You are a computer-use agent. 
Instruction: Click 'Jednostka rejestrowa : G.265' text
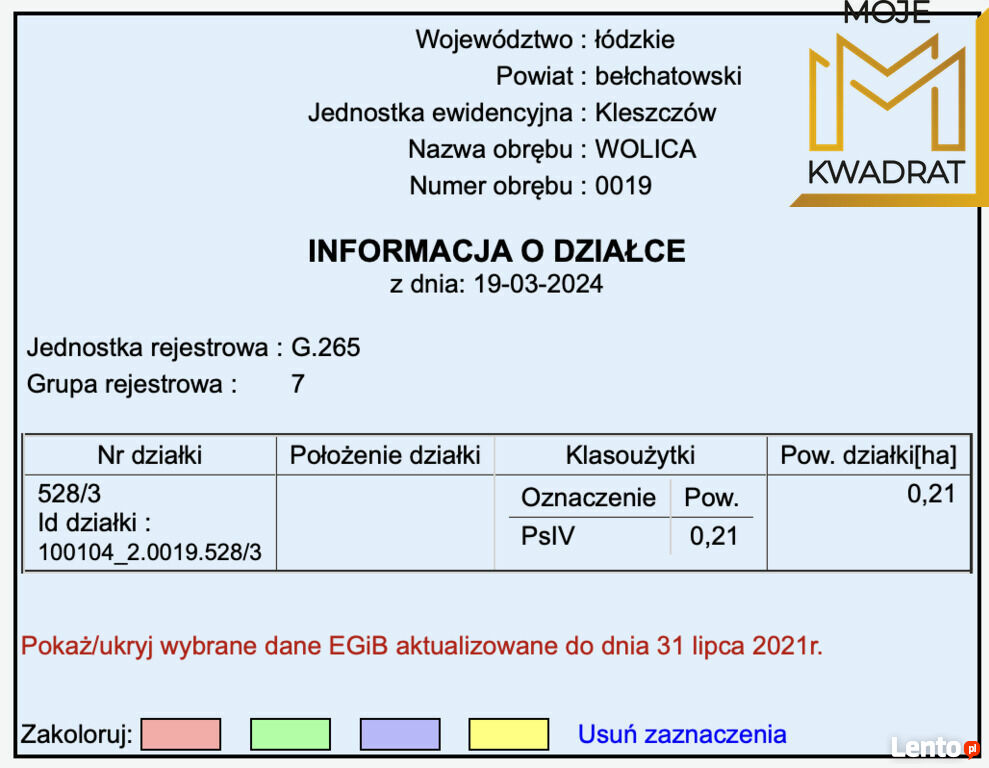click(x=194, y=347)
